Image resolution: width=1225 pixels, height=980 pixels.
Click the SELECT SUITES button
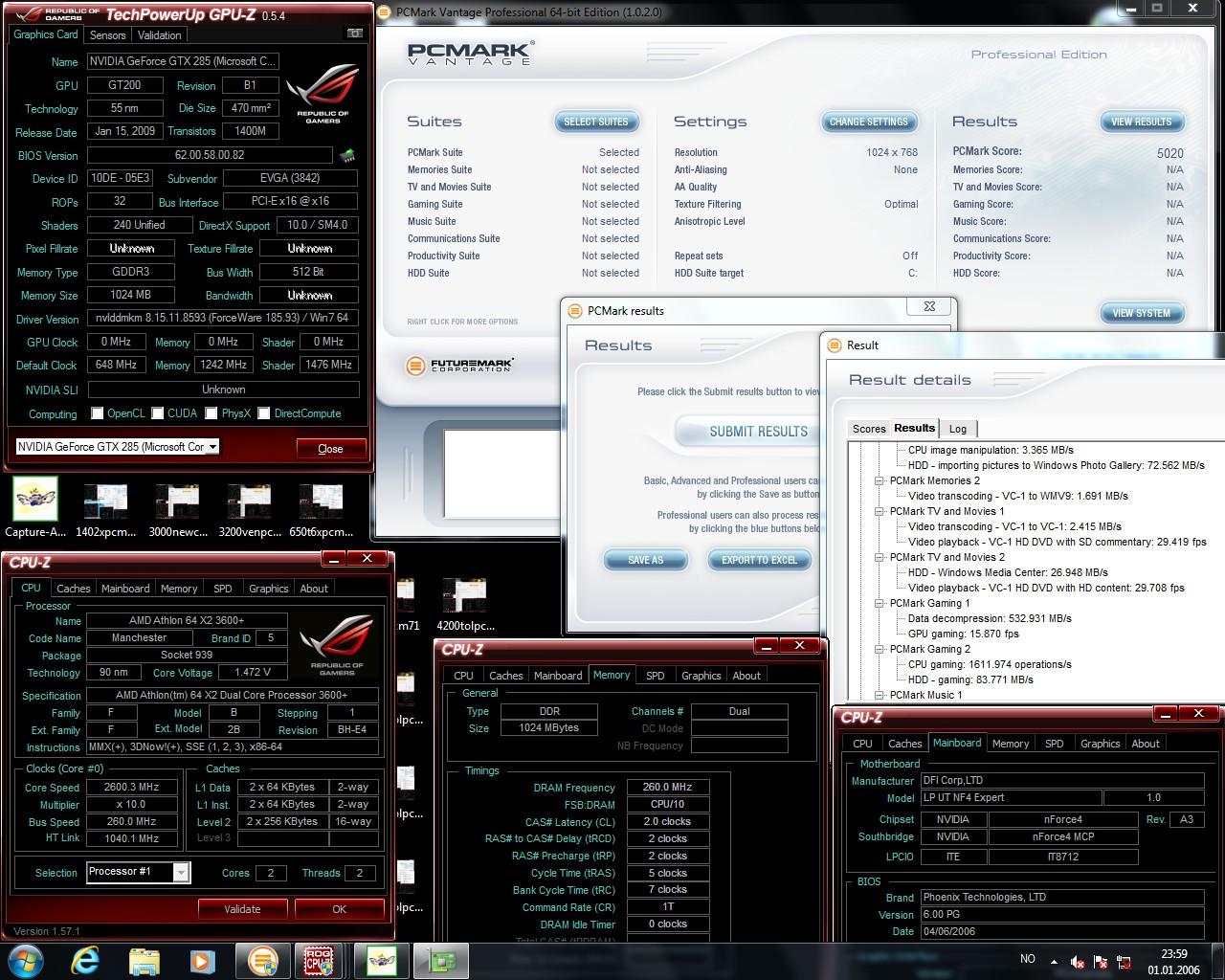tap(596, 122)
